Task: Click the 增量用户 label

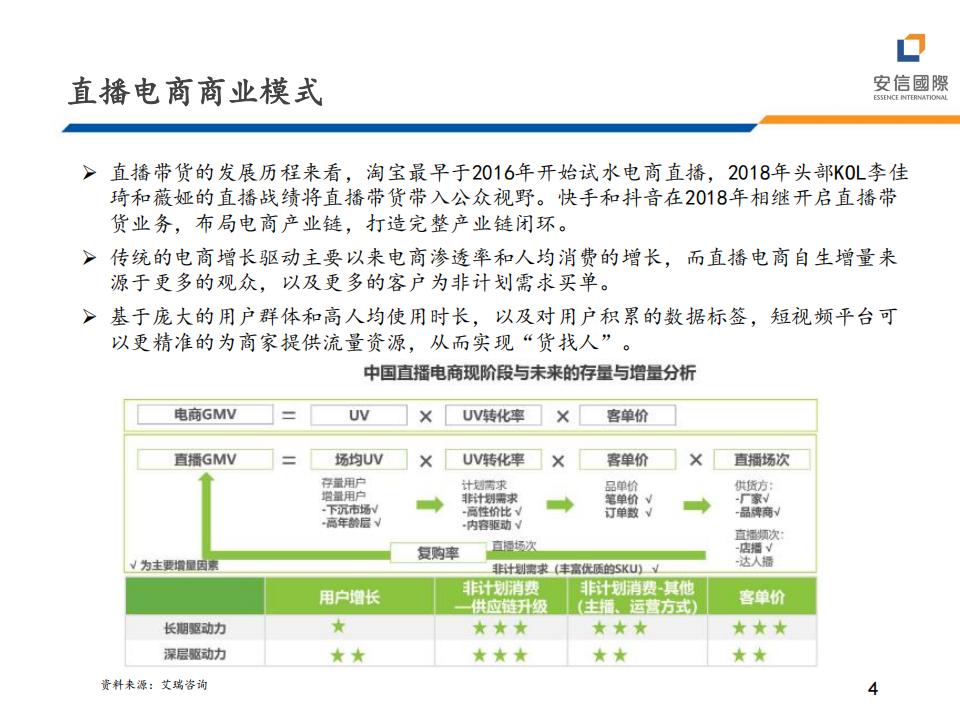Action: (343, 496)
